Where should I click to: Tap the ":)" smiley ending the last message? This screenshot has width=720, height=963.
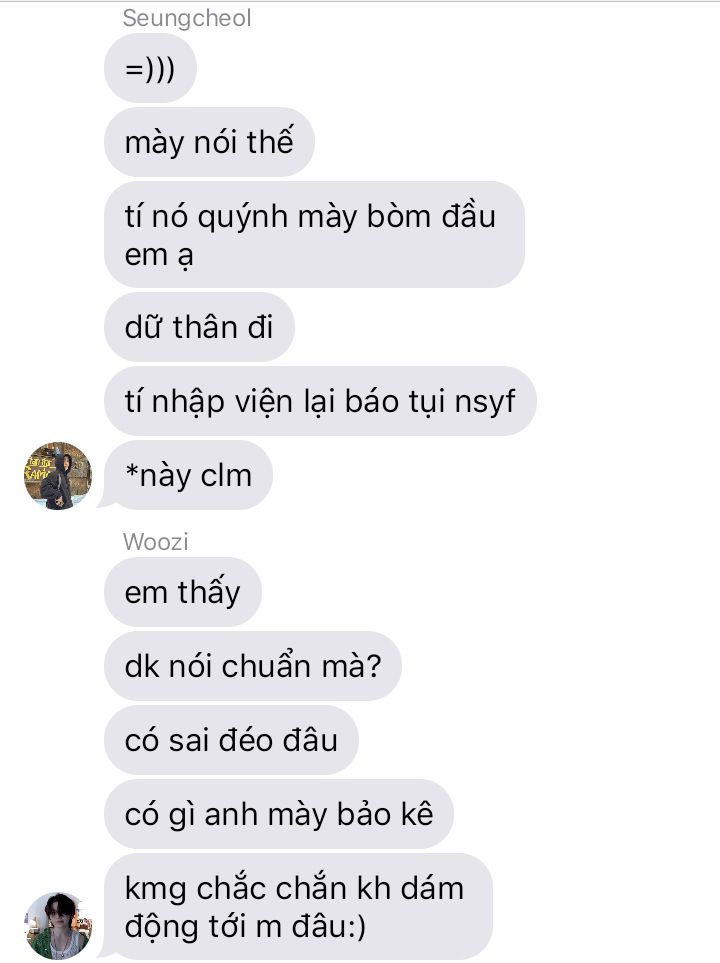[355, 927]
